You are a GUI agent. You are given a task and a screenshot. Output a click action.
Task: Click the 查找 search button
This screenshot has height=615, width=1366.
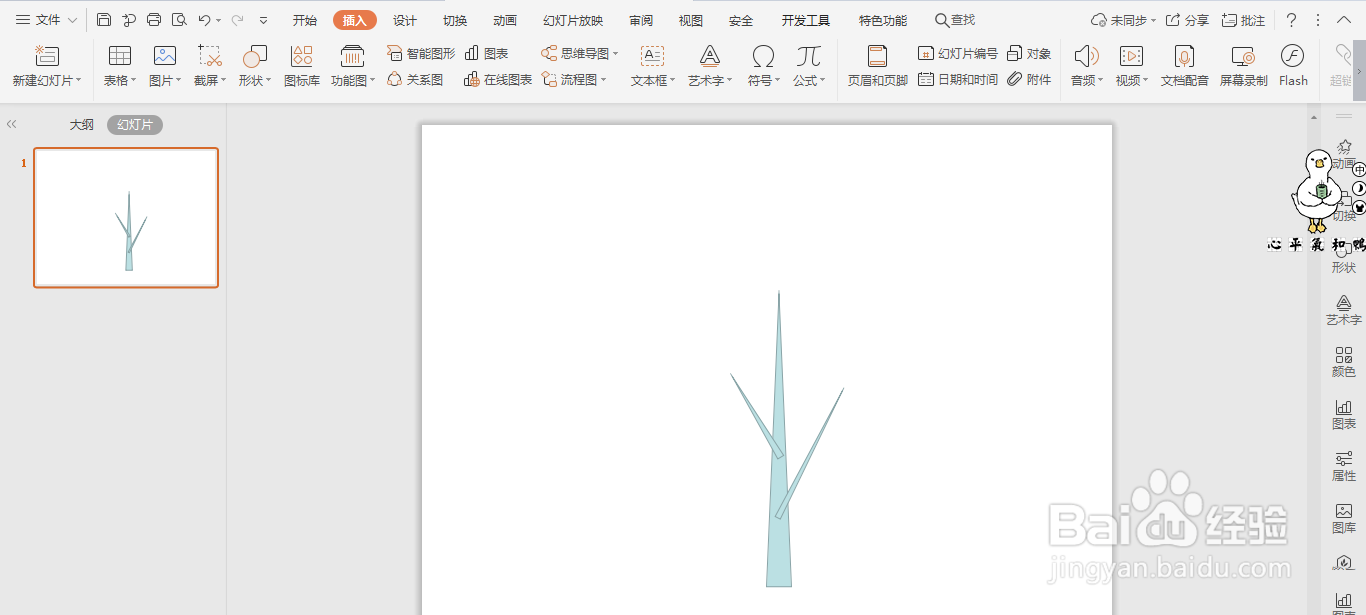[955, 20]
